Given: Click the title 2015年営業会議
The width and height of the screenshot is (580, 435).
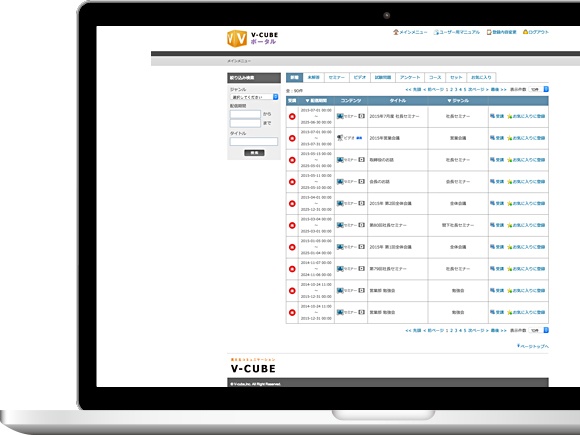Looking at the screenshot, I should [x=384, y=138].
